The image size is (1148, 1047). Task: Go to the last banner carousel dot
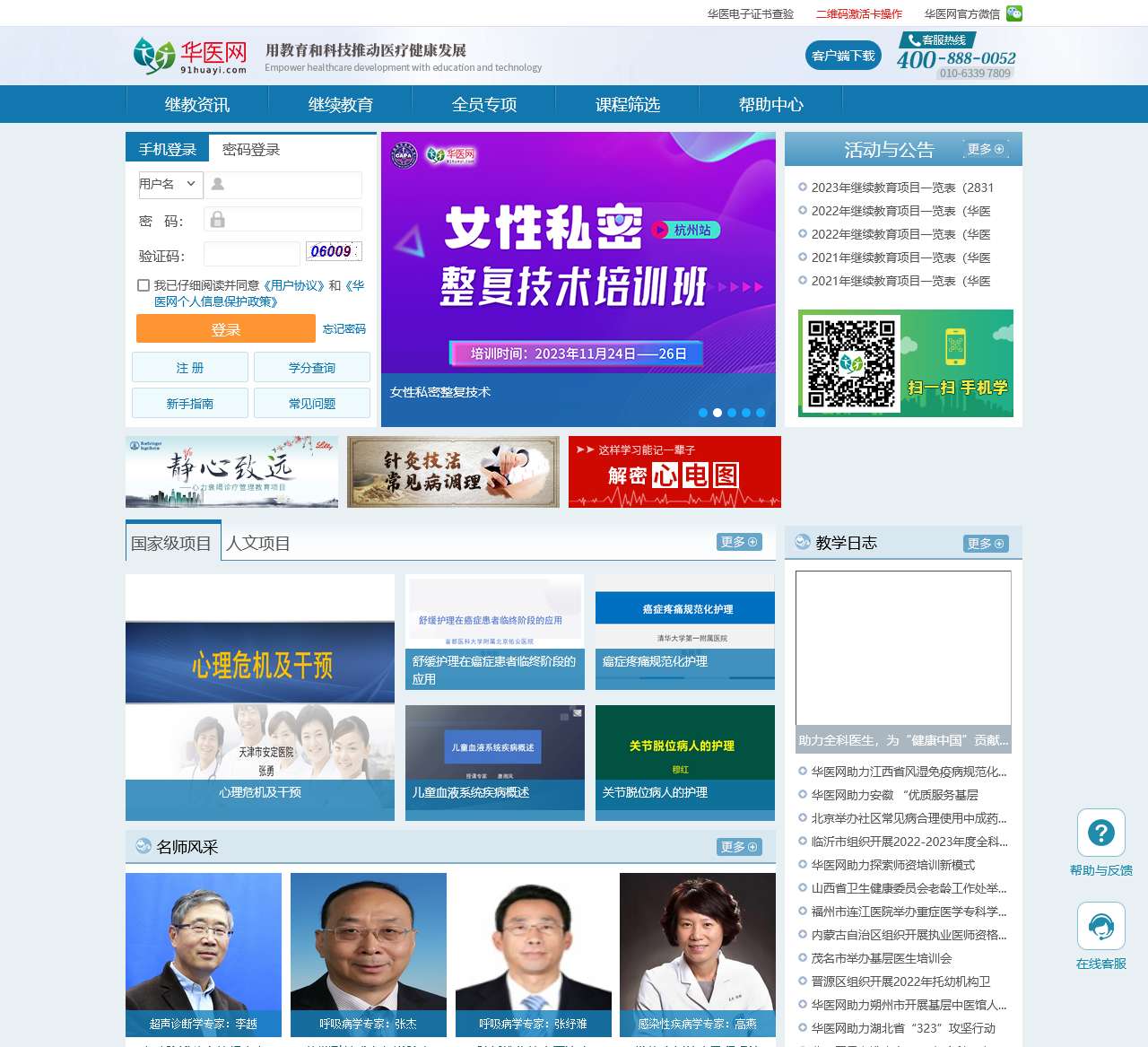761,413
